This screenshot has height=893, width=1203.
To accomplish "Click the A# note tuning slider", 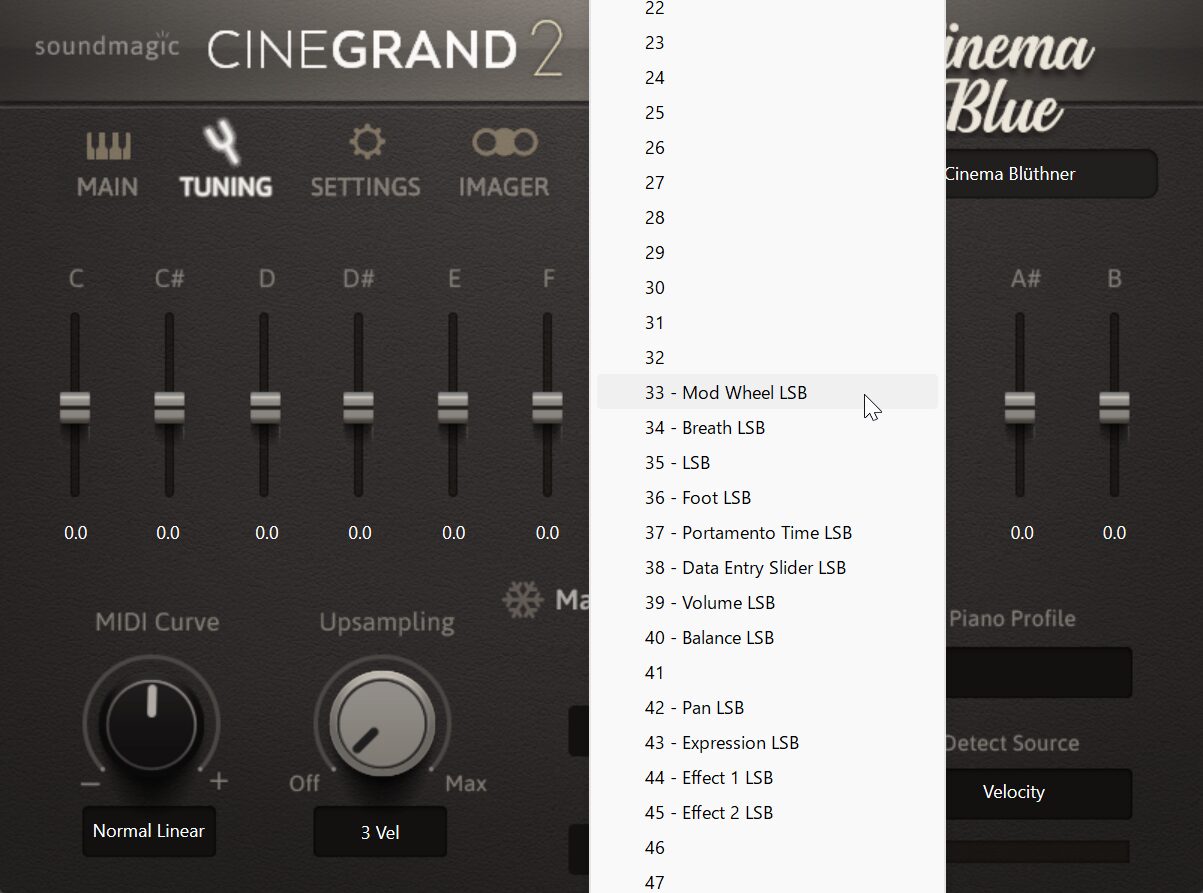I will [x=1020, y=407].
